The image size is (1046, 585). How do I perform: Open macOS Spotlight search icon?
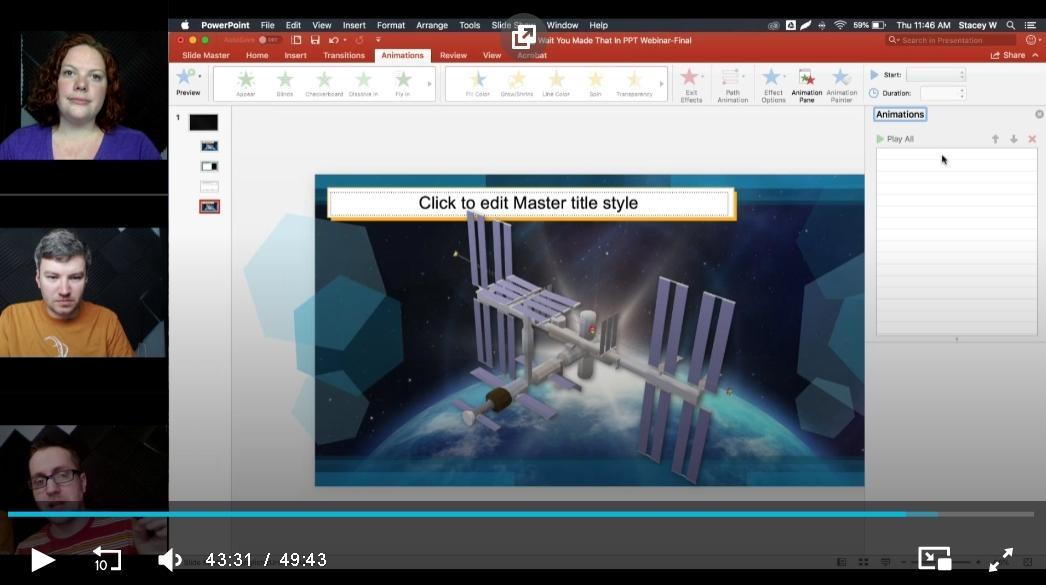tap(1011, 25)
